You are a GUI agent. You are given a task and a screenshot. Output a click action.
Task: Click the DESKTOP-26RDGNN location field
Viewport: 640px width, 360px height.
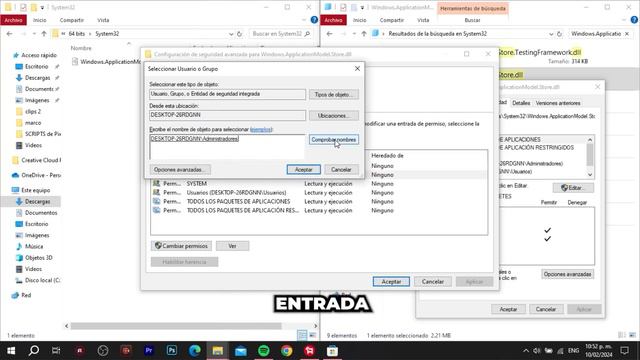click(x=227, y=116)
